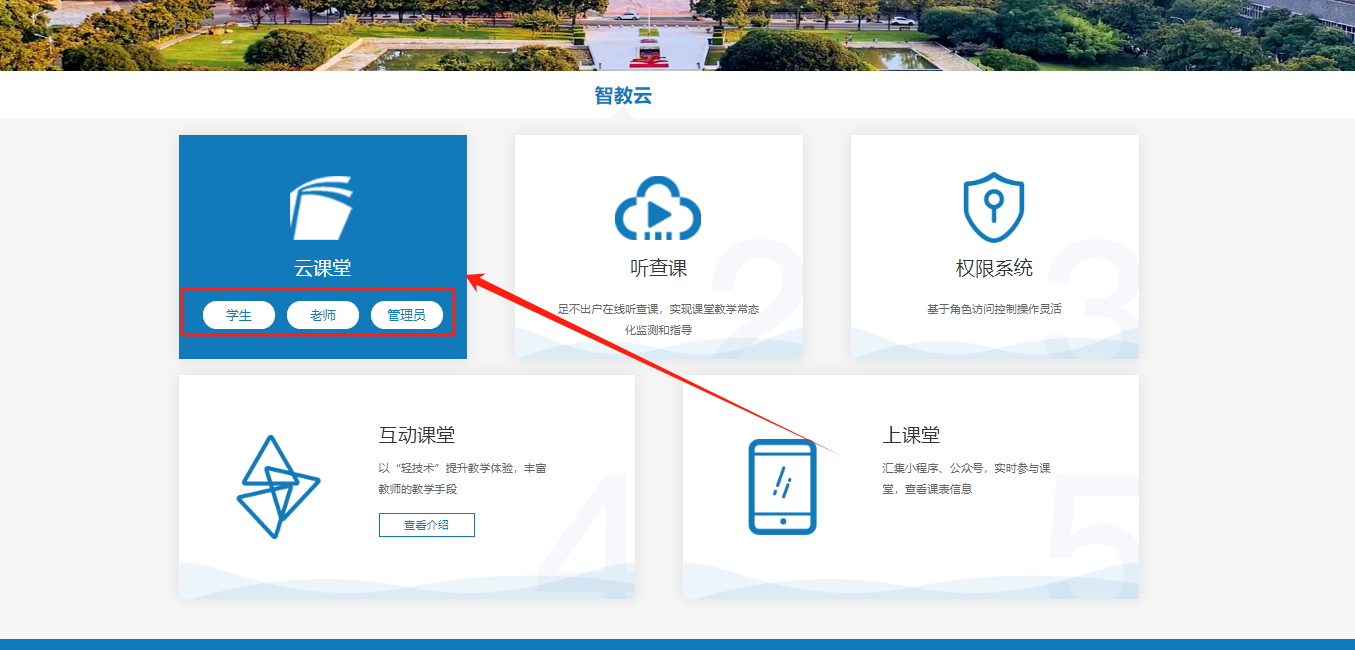Select the 老师 login button
The height and width of the screenshot is (650, 1355).
(322, 315)
